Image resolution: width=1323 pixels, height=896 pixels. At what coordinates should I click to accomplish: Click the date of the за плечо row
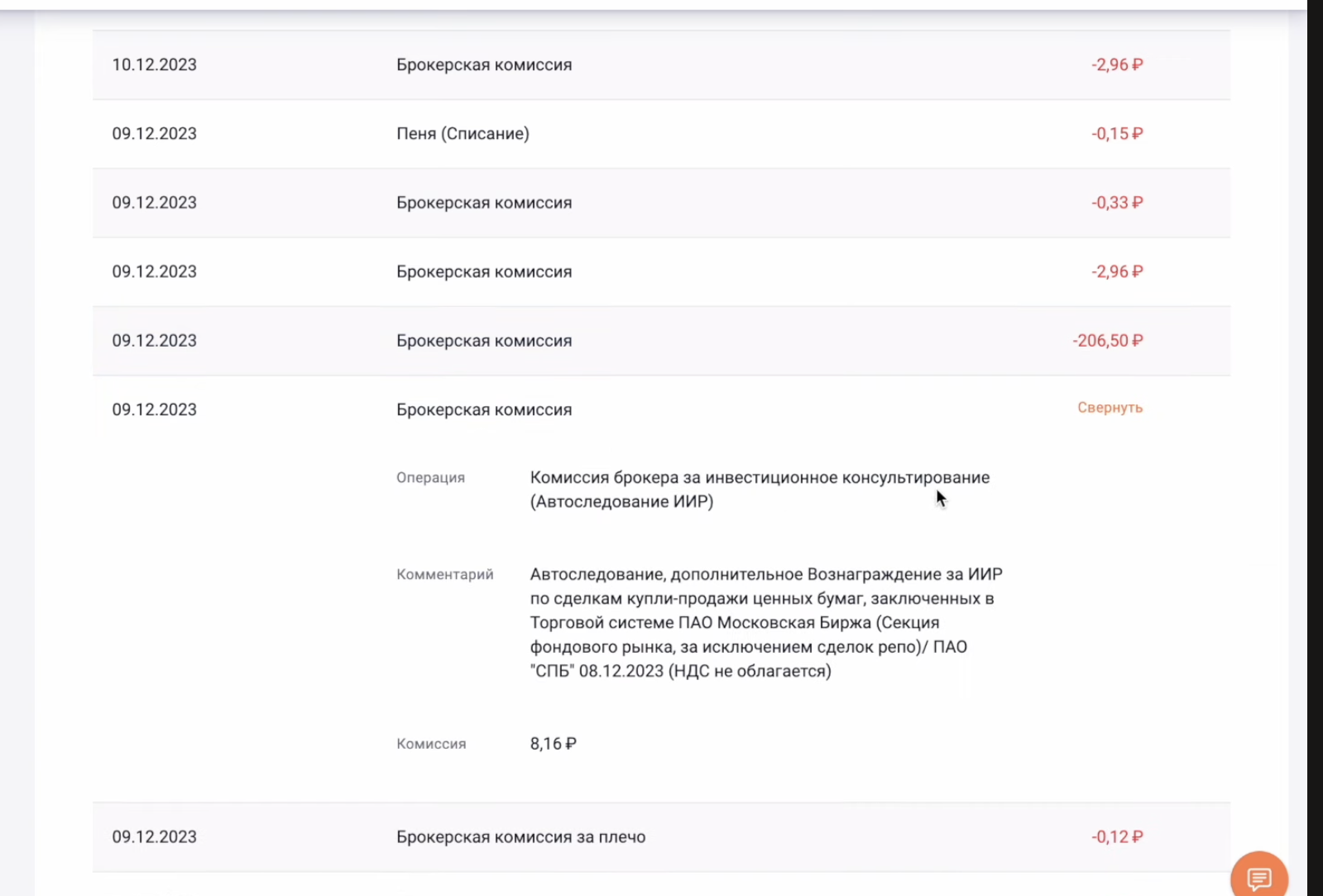(155, 837)
